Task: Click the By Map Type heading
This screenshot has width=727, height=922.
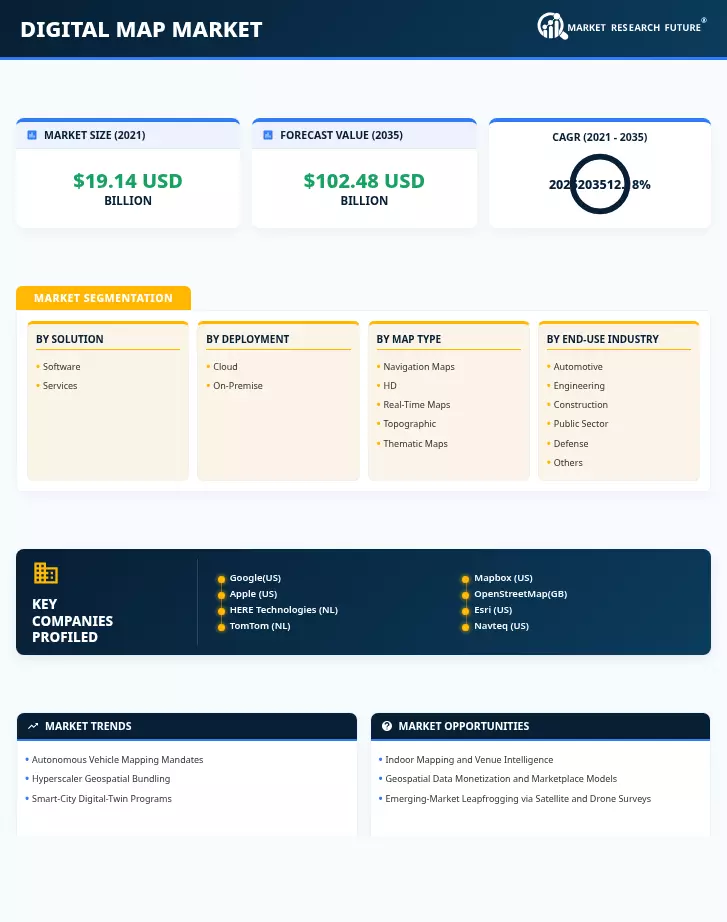Action: (x=409, y=339)
